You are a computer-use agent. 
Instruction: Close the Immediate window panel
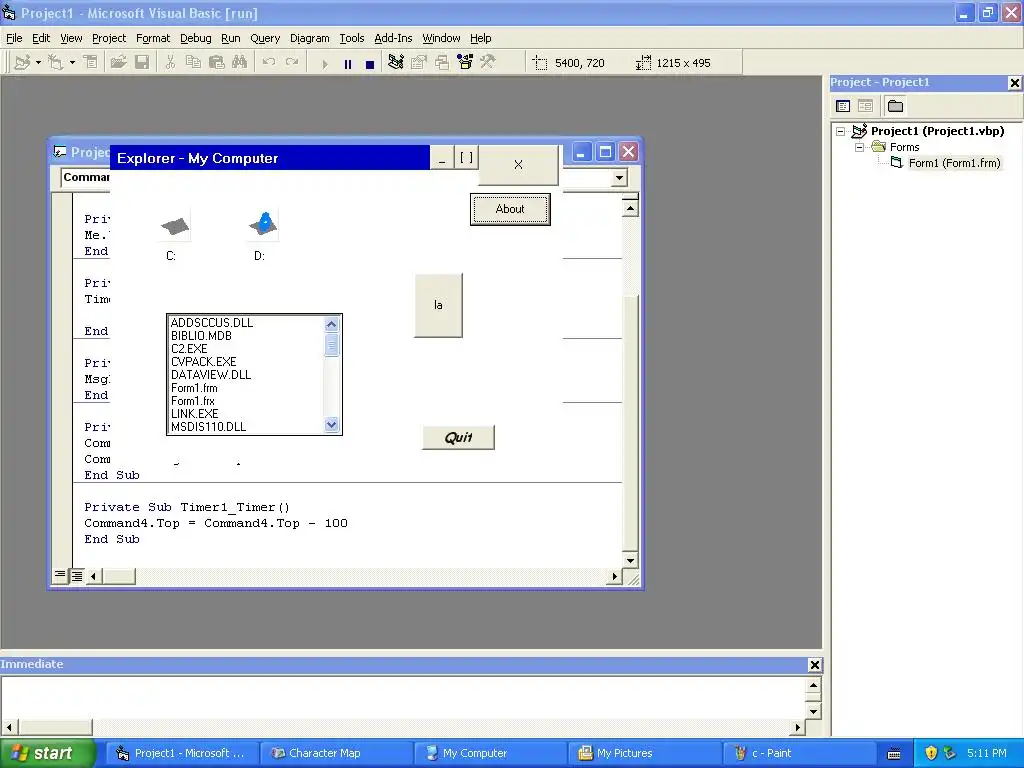pyautogui.click(x=814, y=665)
